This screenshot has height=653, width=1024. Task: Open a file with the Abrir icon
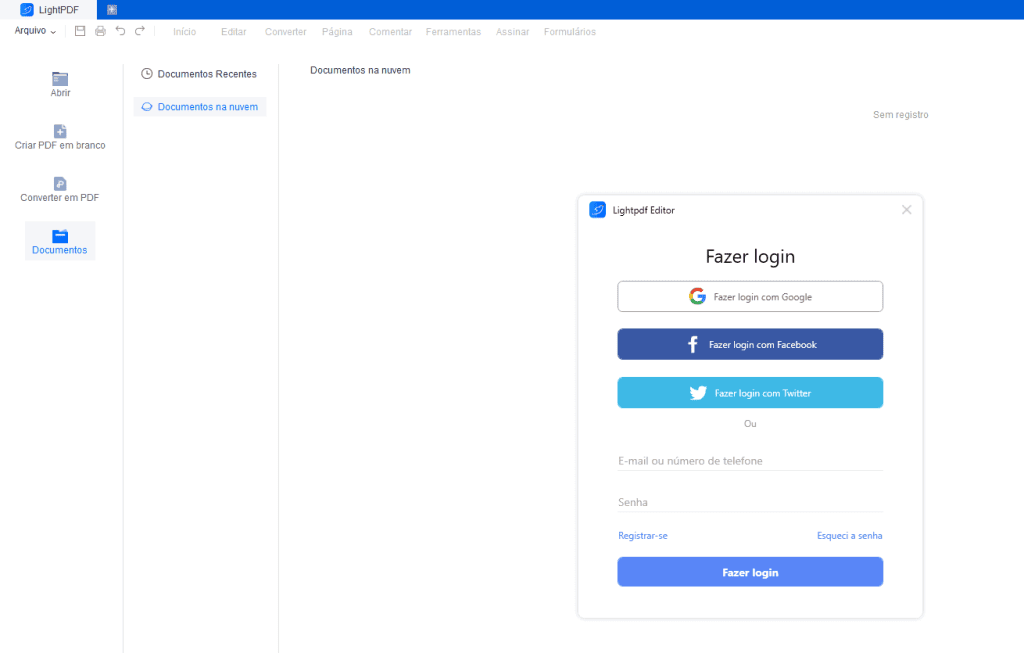pos(60,78)
